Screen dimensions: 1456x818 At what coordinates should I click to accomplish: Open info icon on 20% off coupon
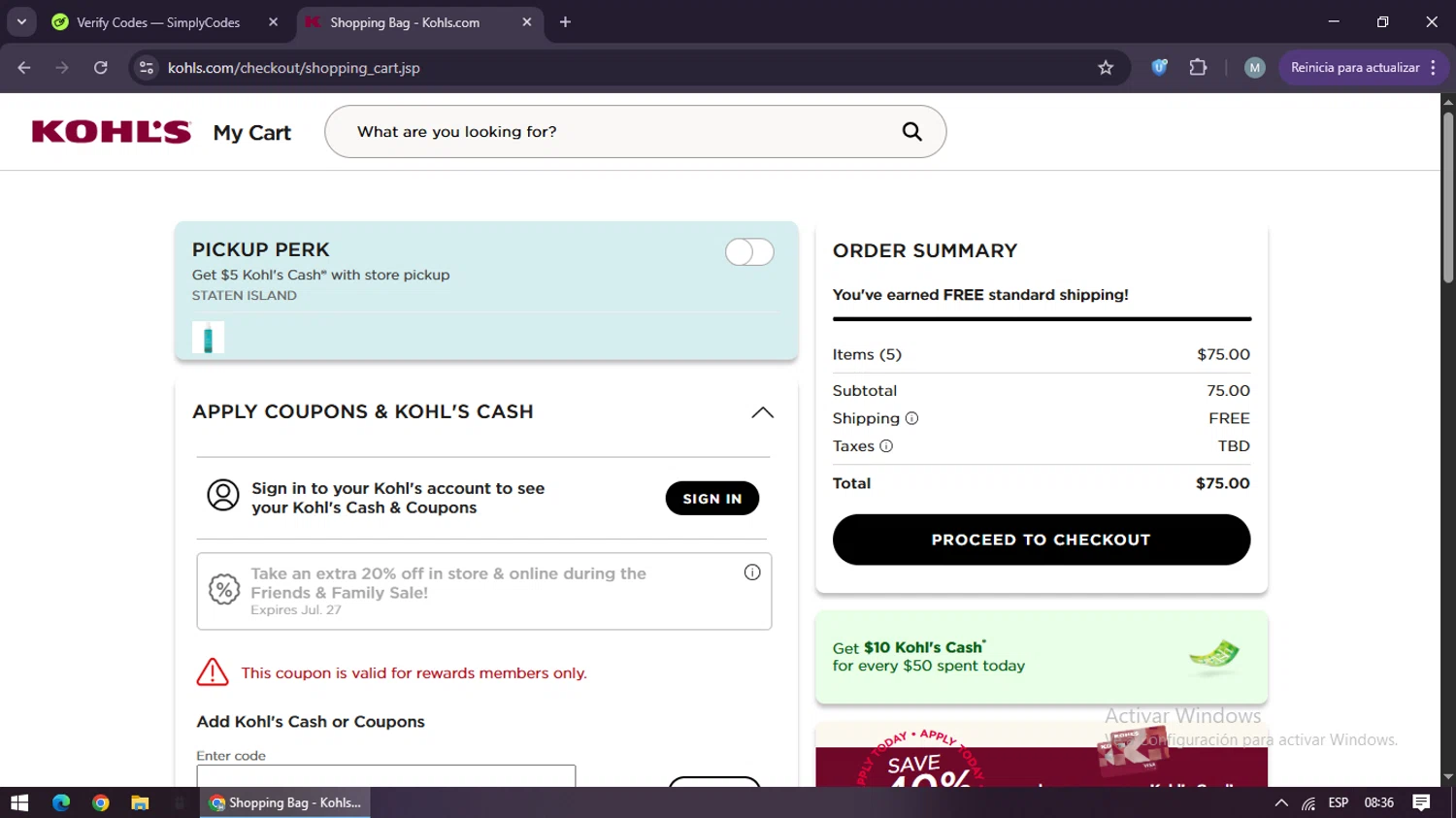tap(752, 573)
